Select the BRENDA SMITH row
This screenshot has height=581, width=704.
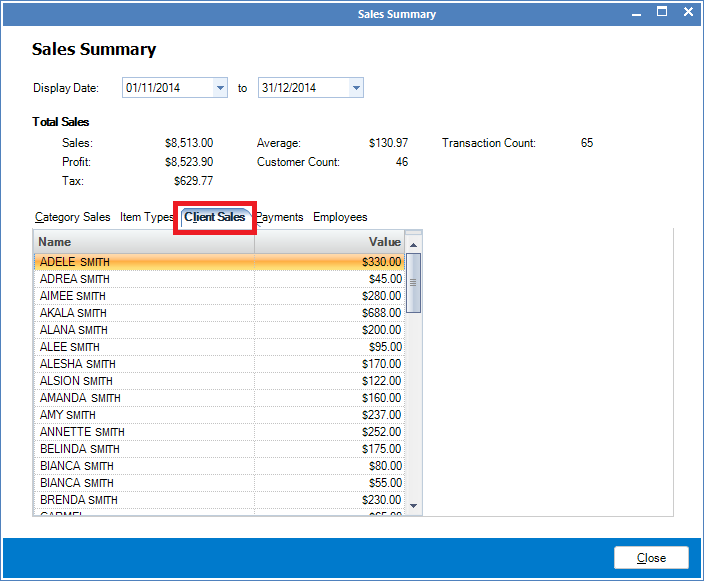click(x=219, y=500)
